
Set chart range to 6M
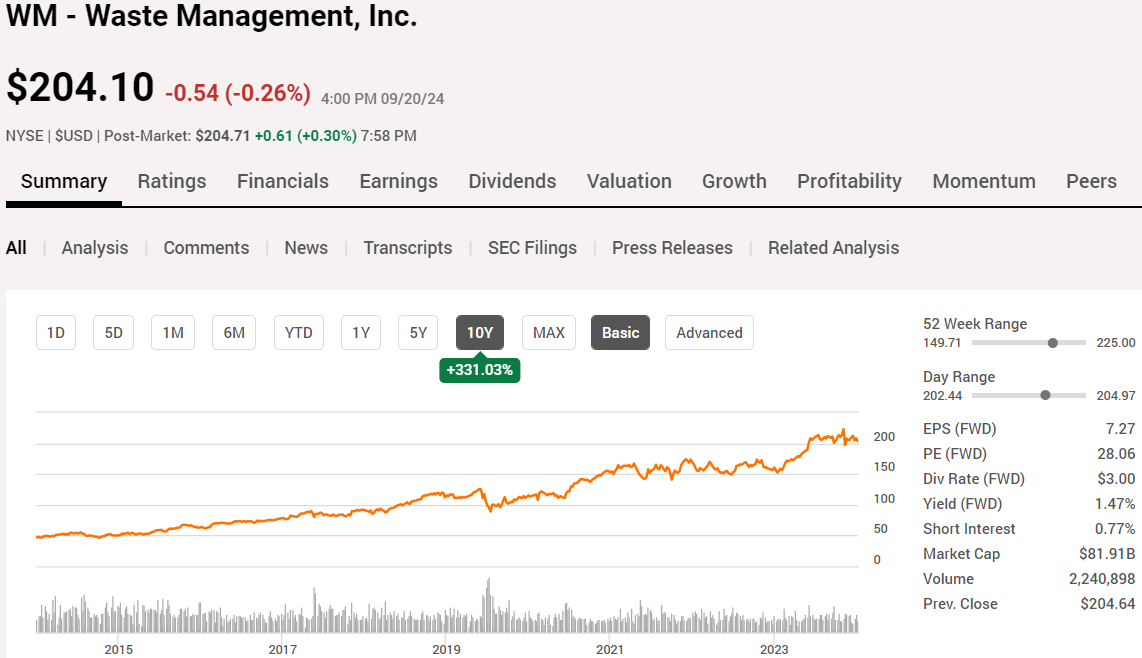(x=234, y=332)
